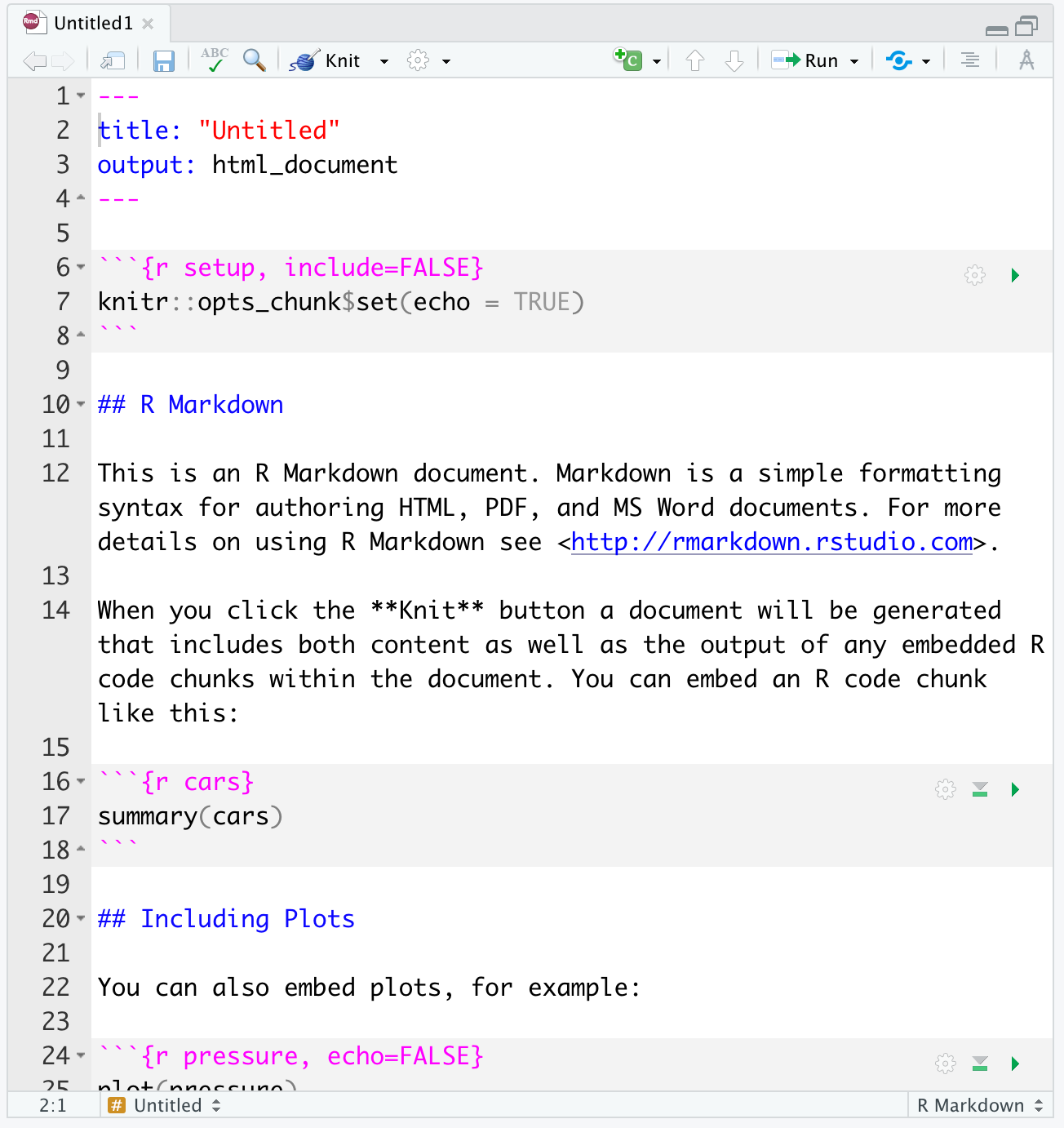Click line number 12 in gutter
The width and height of the screenshot is (1064, 1128).
tap(56, 473)
